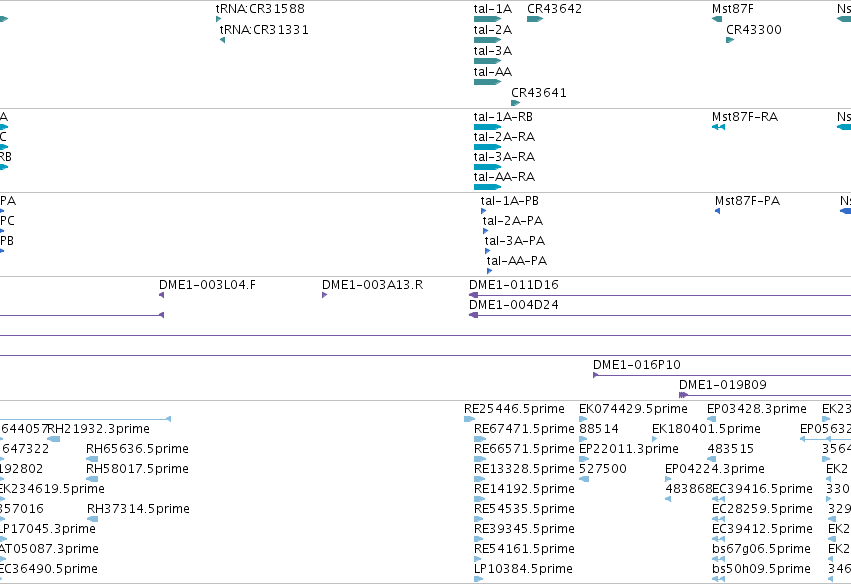The image size is (851, 584).
Task: Click the EC28259.5prime label
Action: pyautogui.click(x=763, y=509)
